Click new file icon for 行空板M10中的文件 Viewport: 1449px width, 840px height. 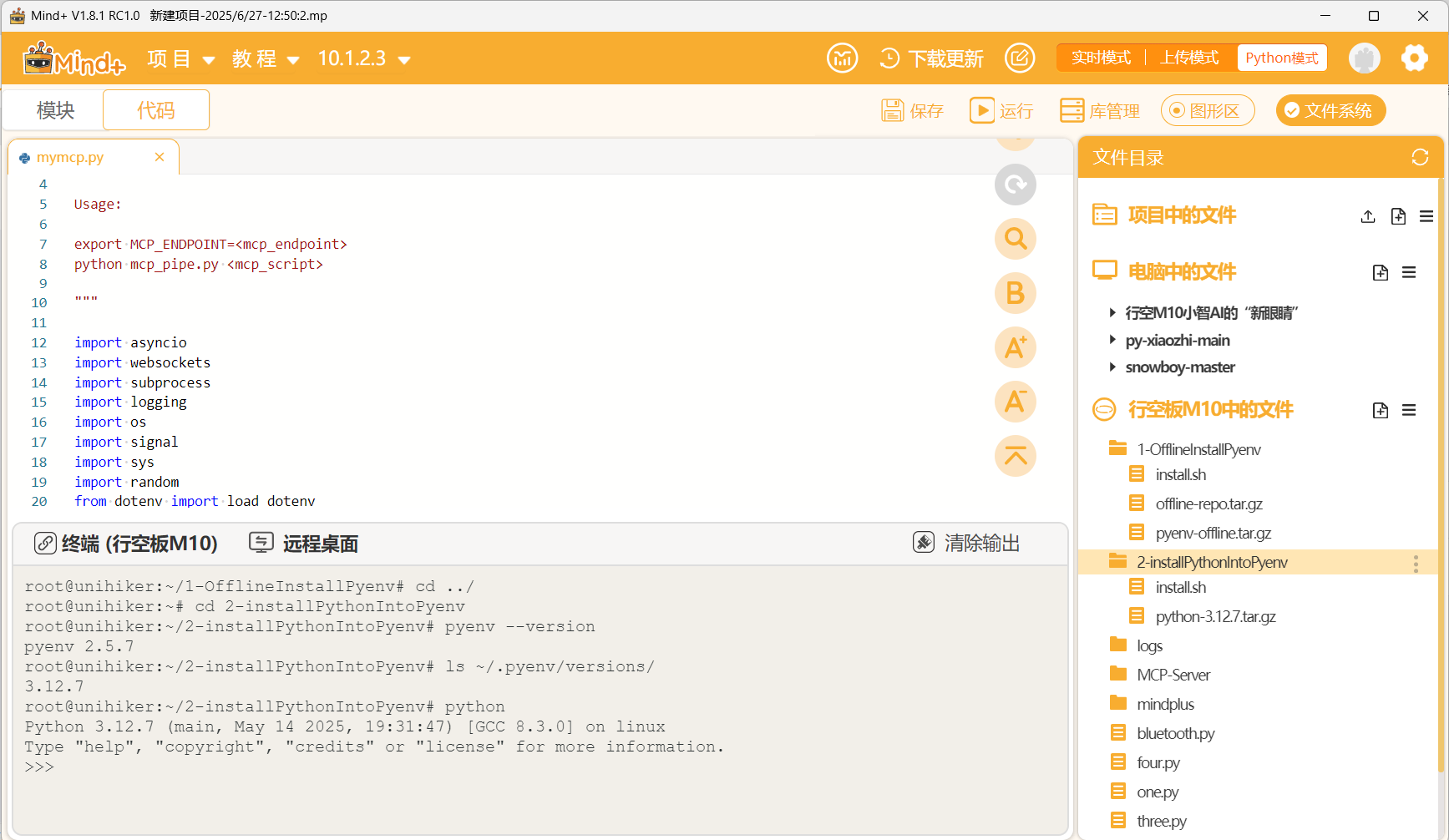pos(1381,410)
